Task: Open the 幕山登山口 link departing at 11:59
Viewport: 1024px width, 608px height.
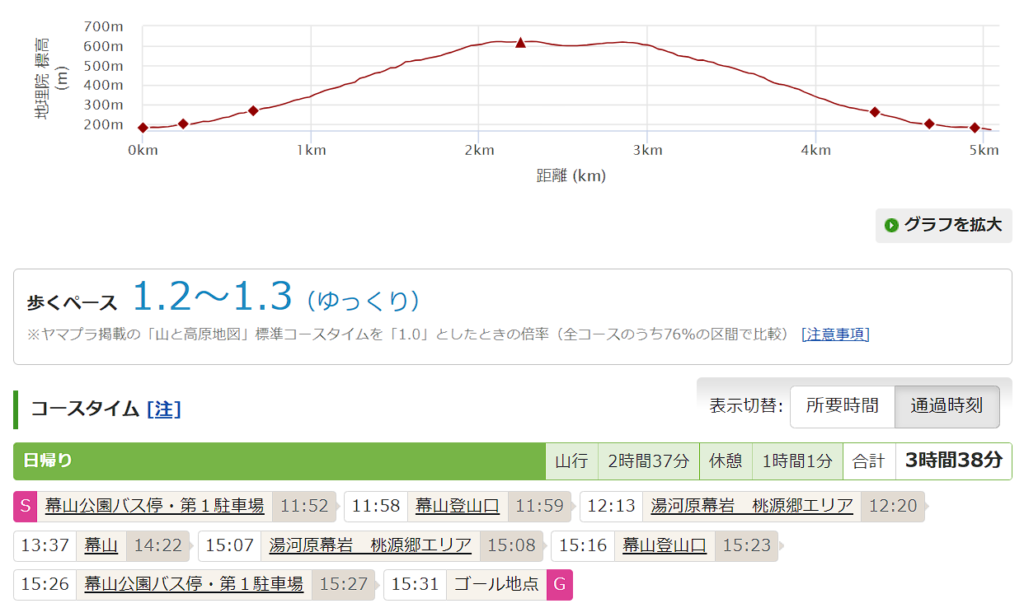Action: (x=457, y=506)
